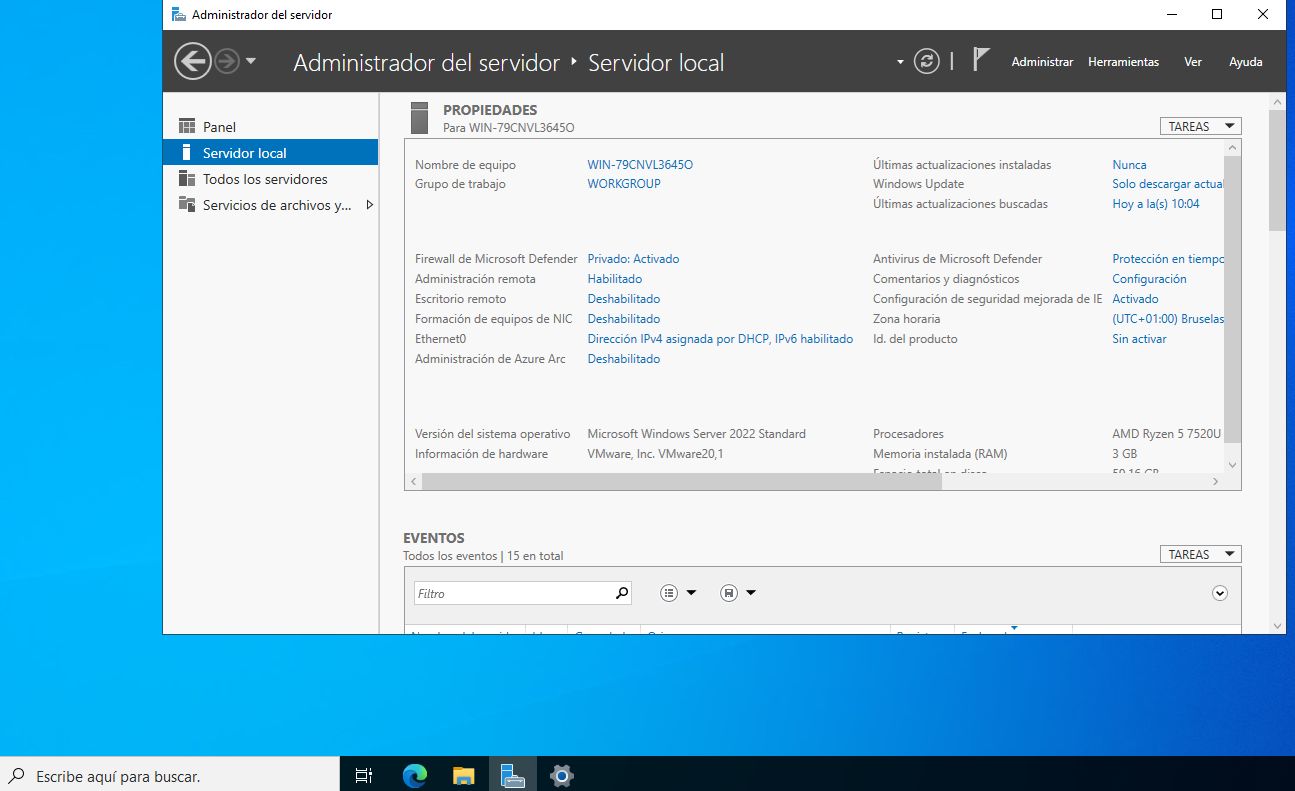Open Defender antivirus Protección en tiempo link
Screen dimensions: 1295x791
1168,259
